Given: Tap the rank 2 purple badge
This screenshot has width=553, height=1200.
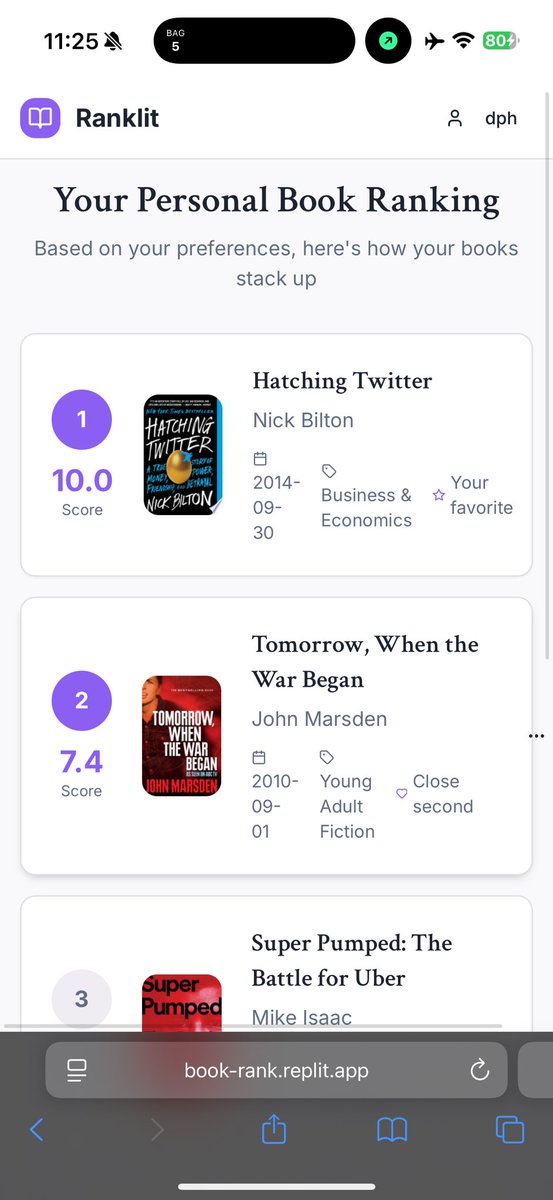Looking at the screenshot, I should [82, 701].
